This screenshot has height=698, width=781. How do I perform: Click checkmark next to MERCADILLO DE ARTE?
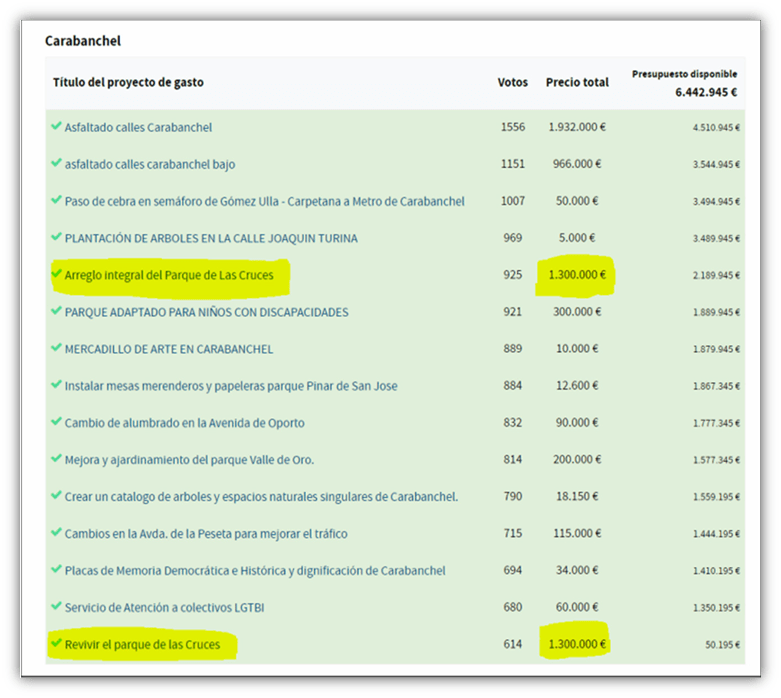[57, 349]
